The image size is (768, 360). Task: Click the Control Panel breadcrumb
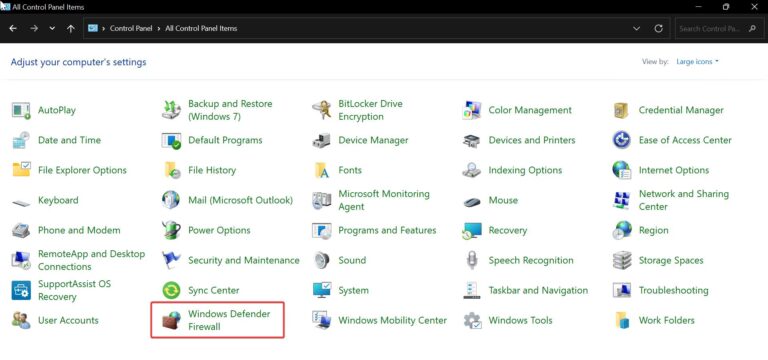tap(132, 28)
